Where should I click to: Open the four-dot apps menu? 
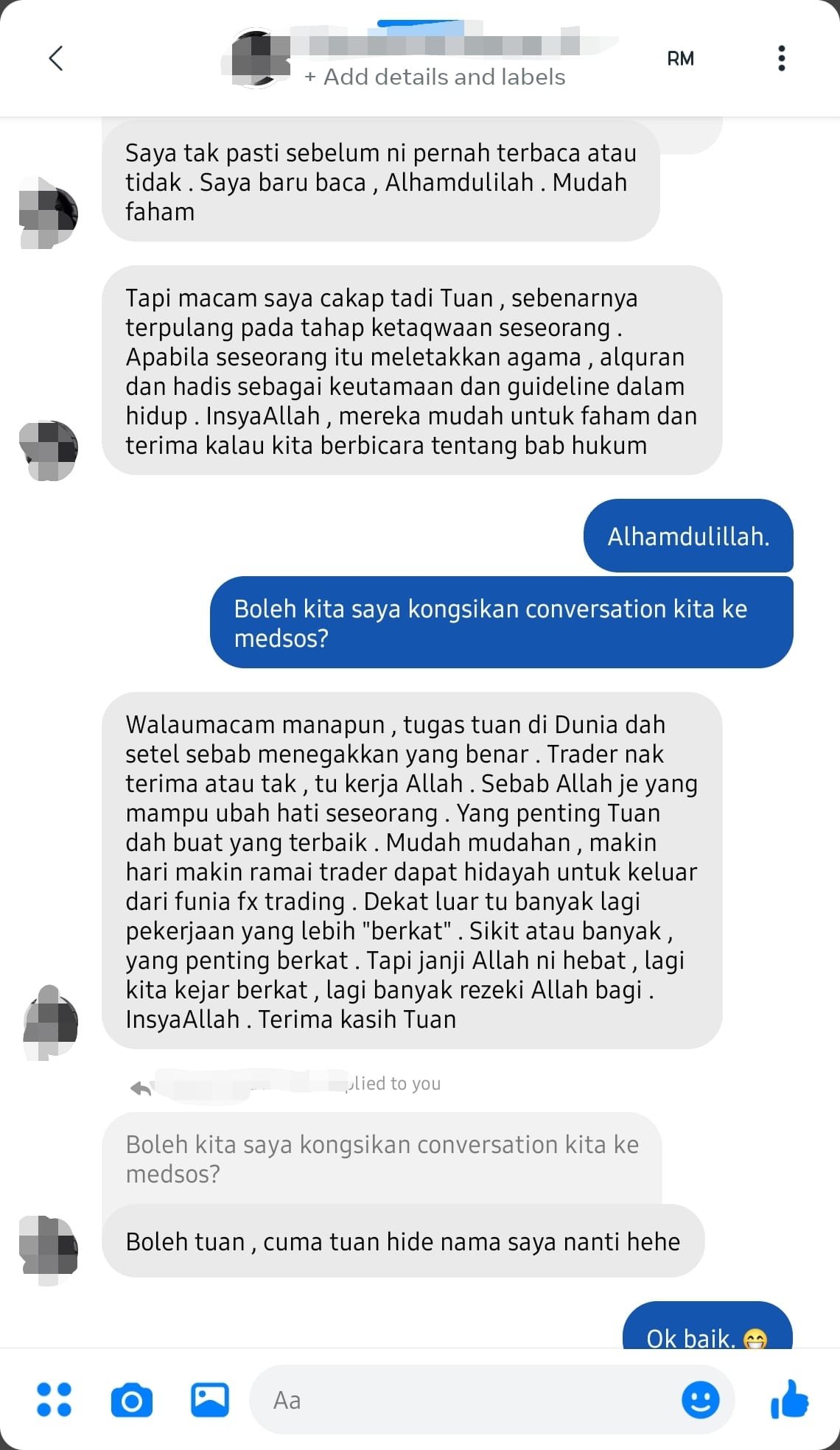[x=55, y=1399]
